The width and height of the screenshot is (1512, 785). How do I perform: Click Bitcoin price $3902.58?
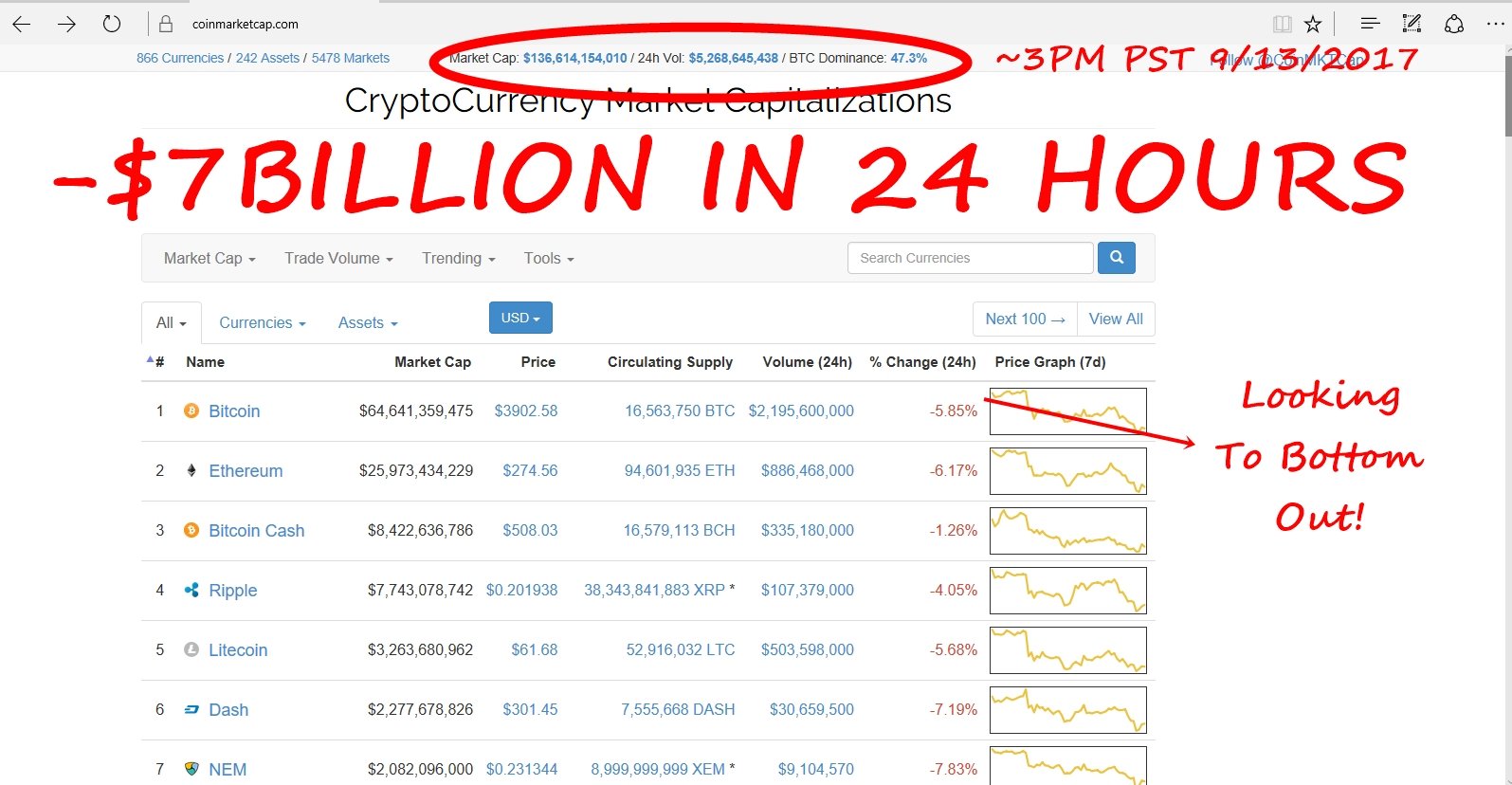[526, 411]
